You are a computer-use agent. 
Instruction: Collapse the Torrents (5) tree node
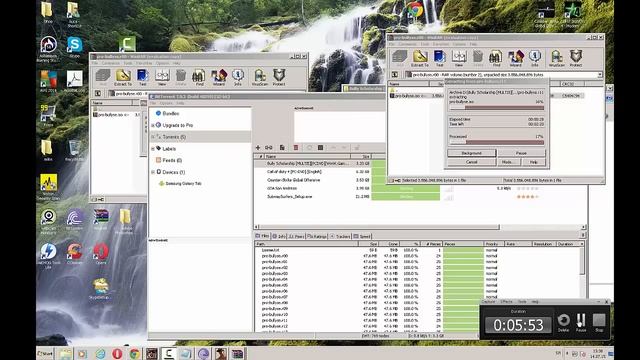point(153,137)
